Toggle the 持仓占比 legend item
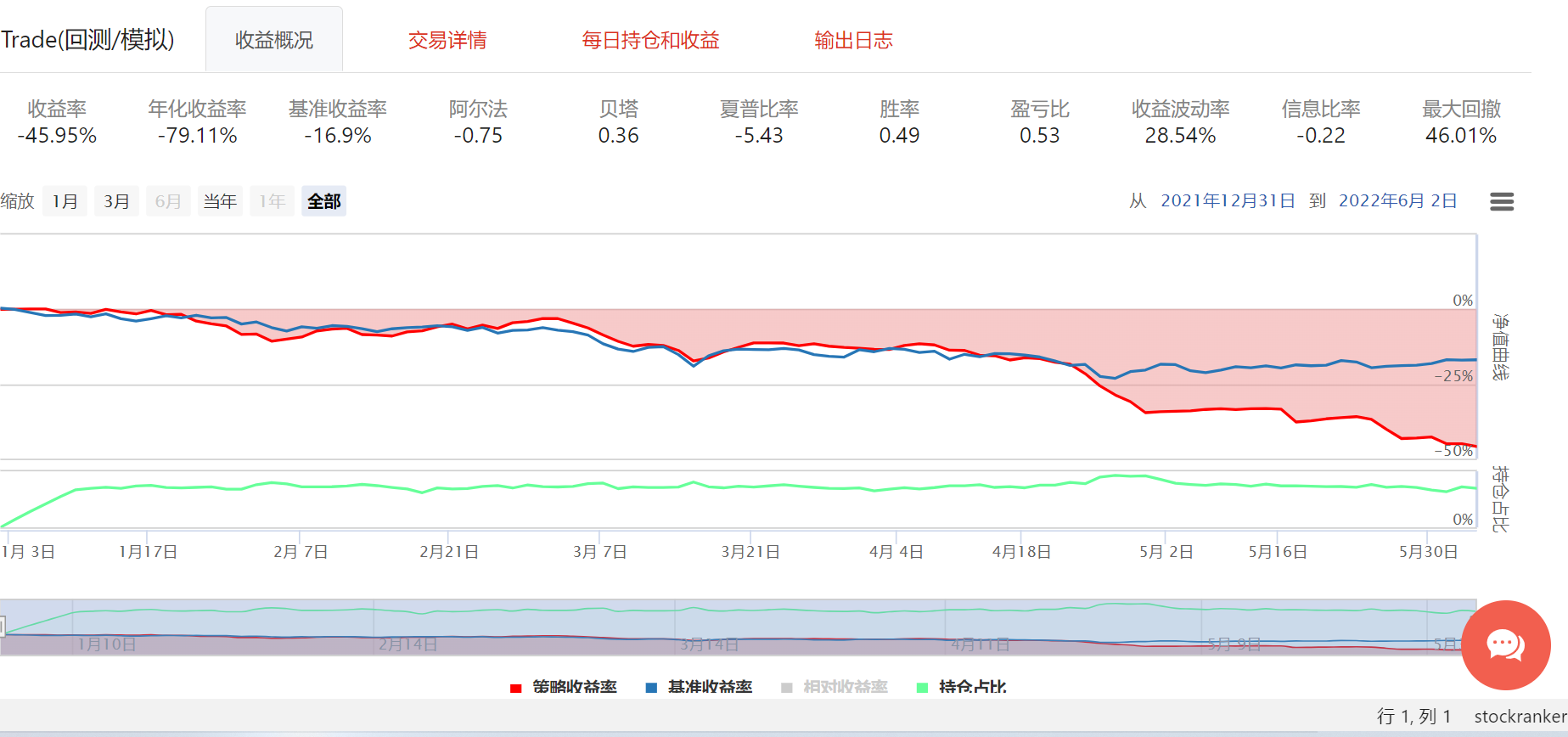 962,686
